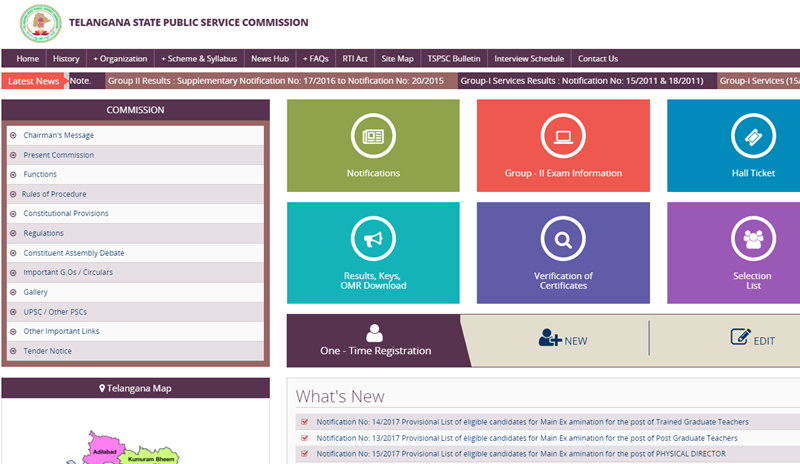This screenshot has height=464, width=800.
Task: Click the EDIT registration pencil icon
Action: pos(740,338)
